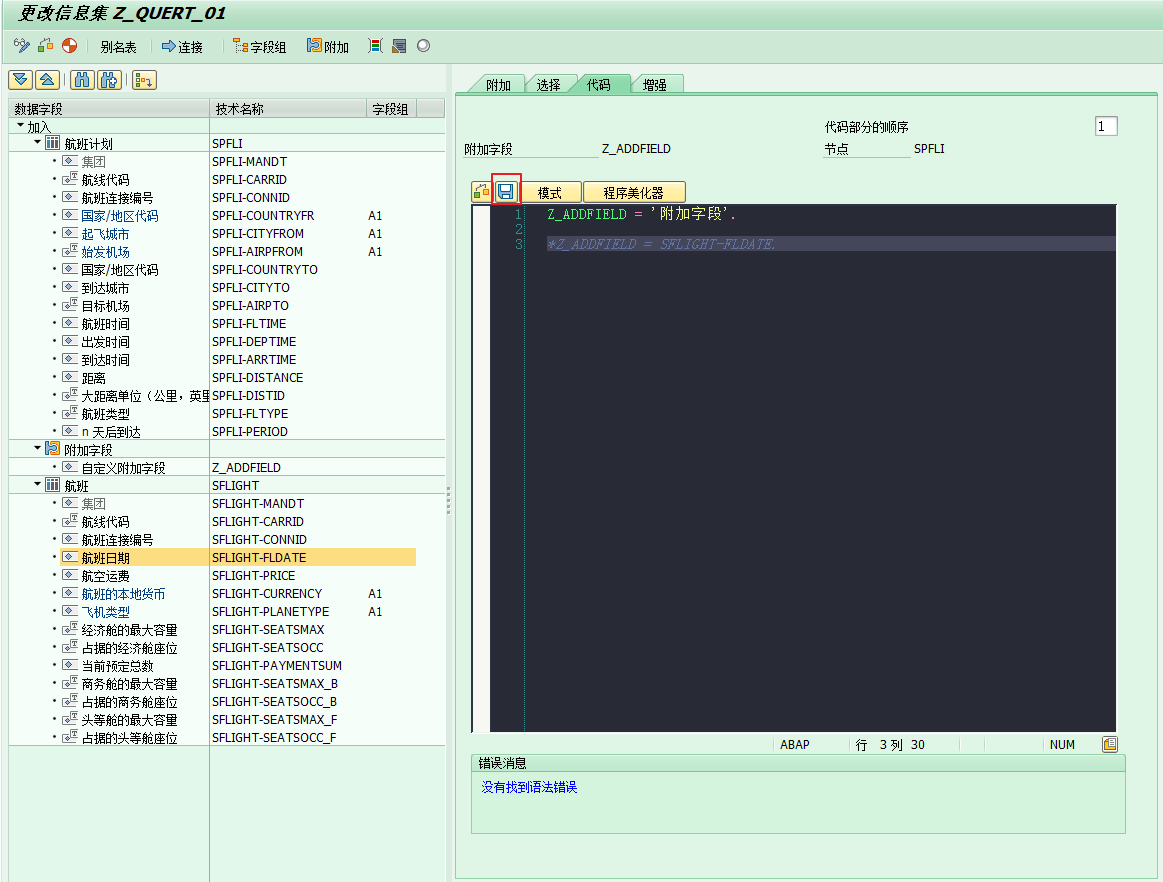Click the 字段组 toolbar button
This screenshot has width=1163, height=882.
(259, 47)
